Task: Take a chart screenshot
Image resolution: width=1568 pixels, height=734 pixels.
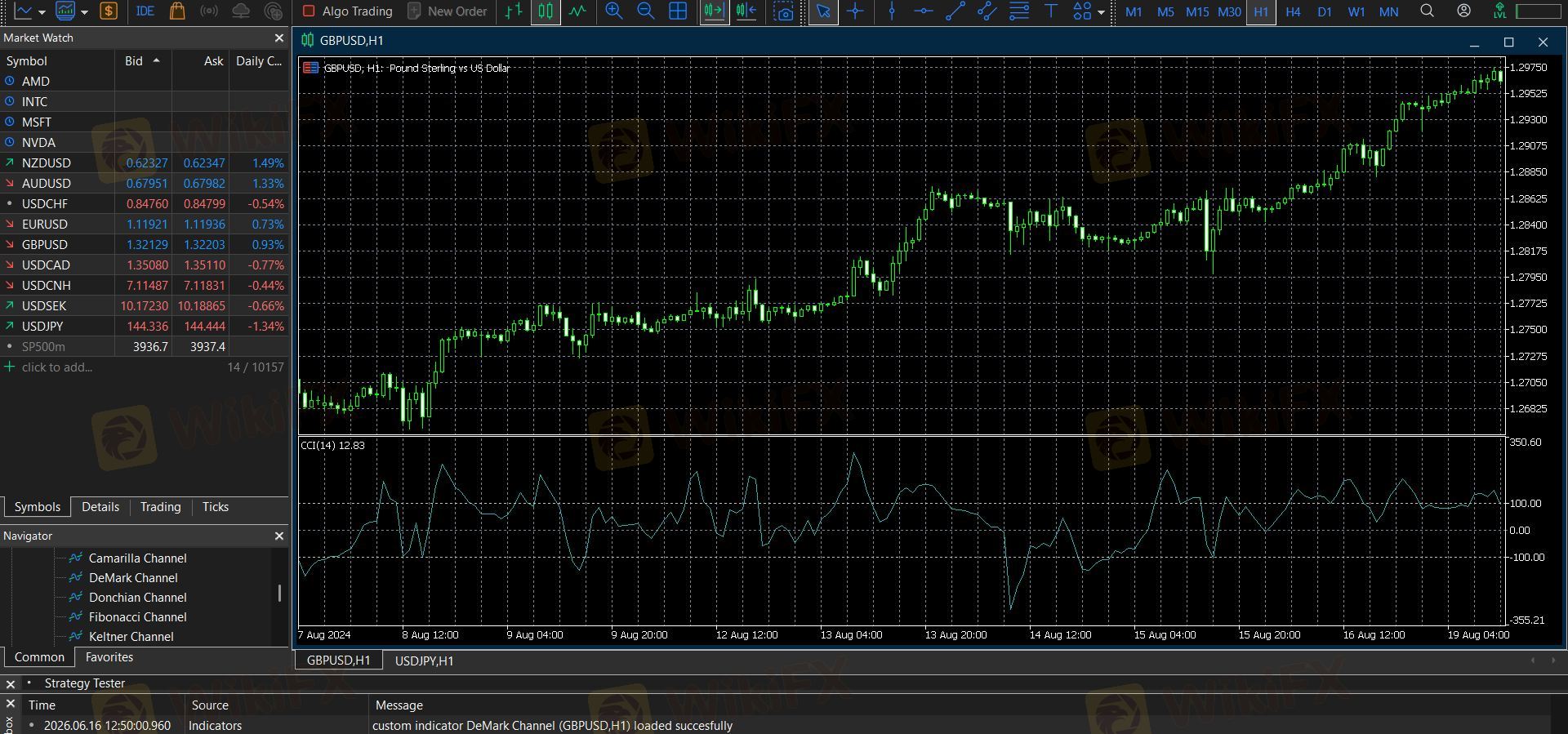Action: click(x=784, y=11)
